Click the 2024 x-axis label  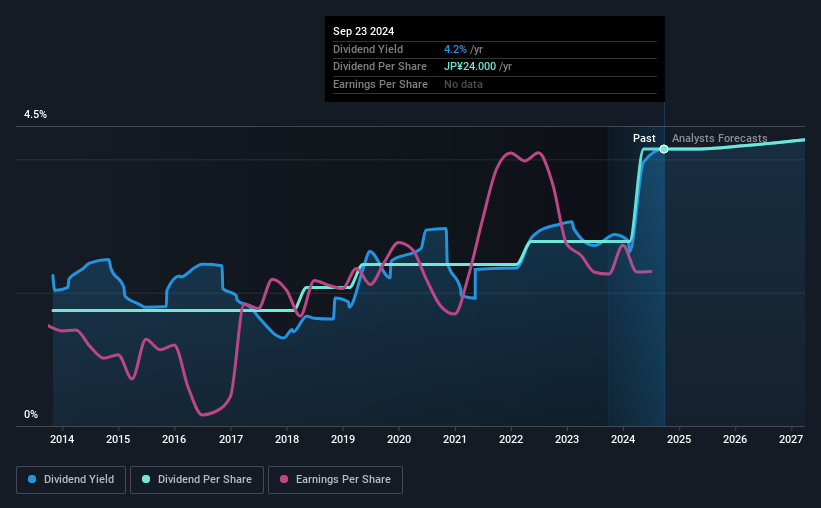click(623, 439)
